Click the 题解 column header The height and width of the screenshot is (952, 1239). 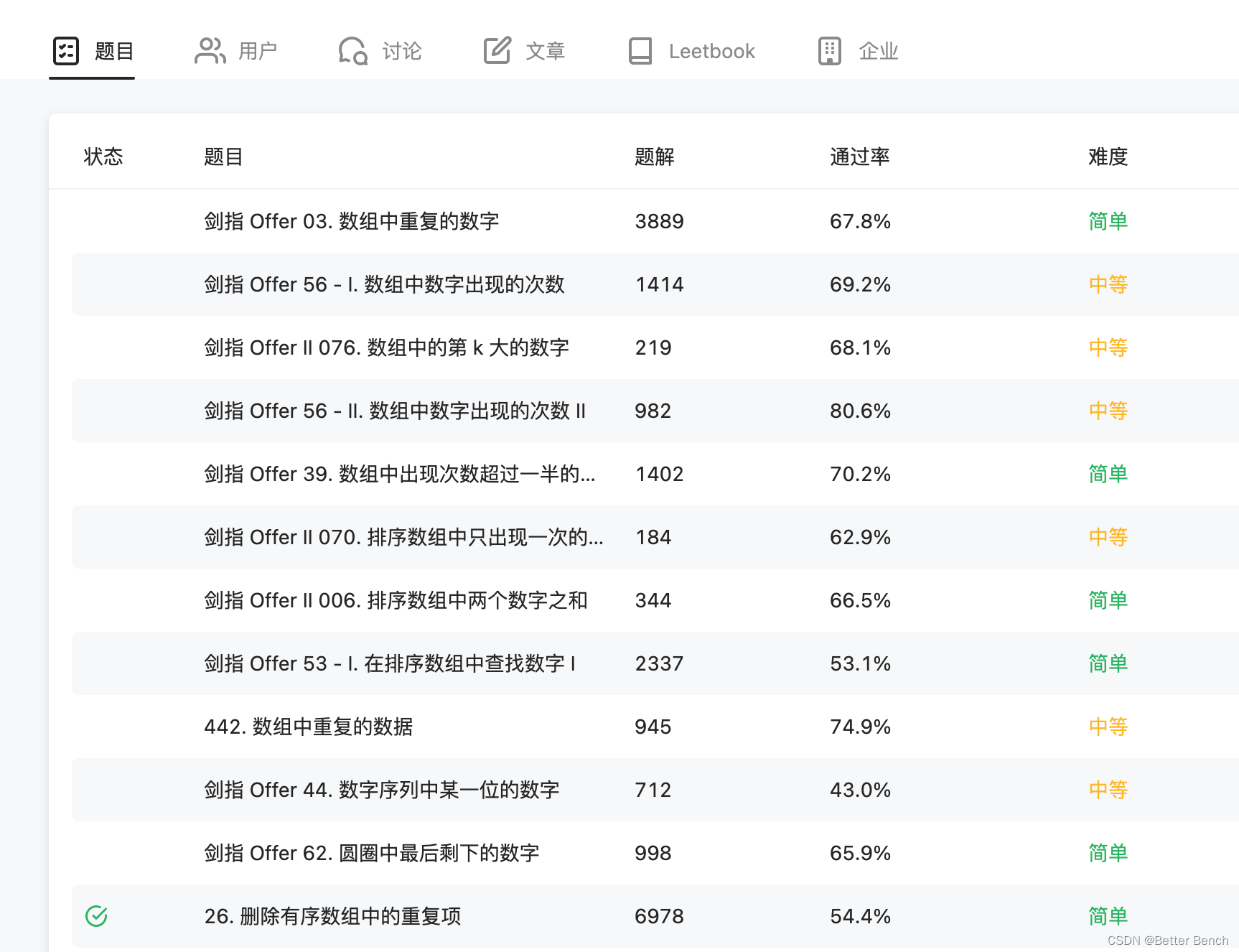tap(655, 157)
